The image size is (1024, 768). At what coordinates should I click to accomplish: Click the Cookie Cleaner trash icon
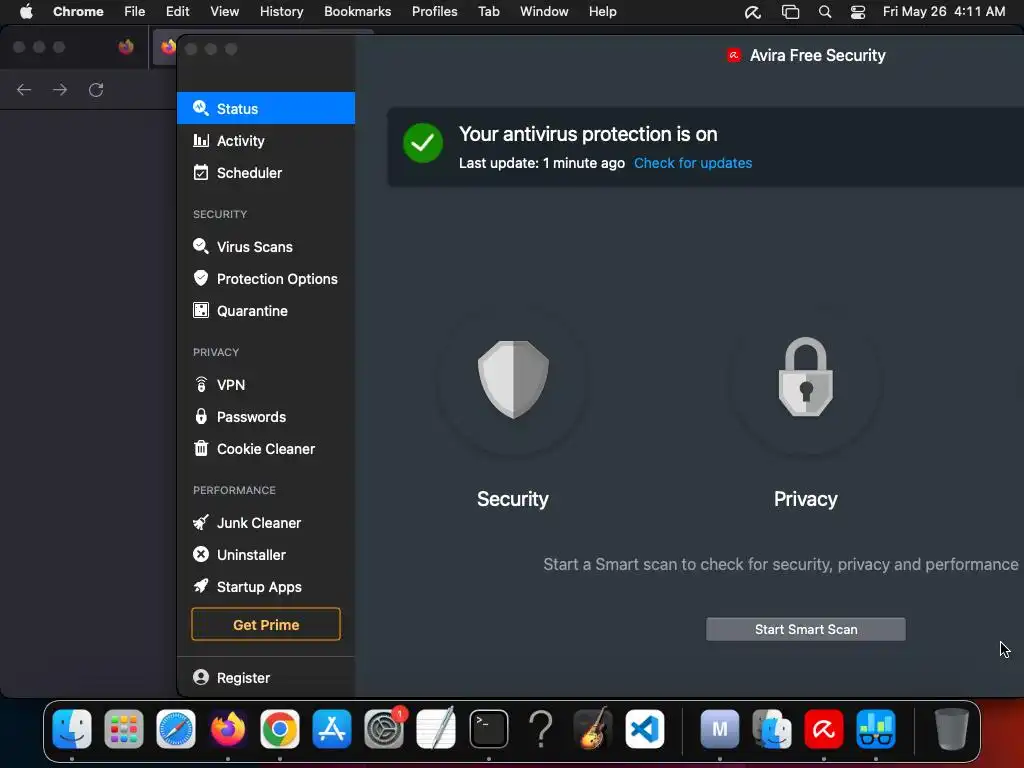[201, 448]
